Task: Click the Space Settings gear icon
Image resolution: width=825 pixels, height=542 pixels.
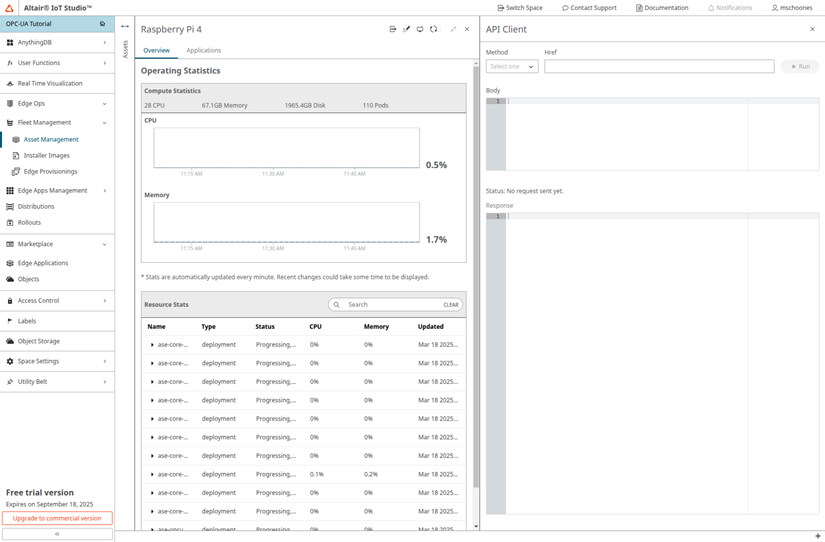Action: [x=10, y=362]
